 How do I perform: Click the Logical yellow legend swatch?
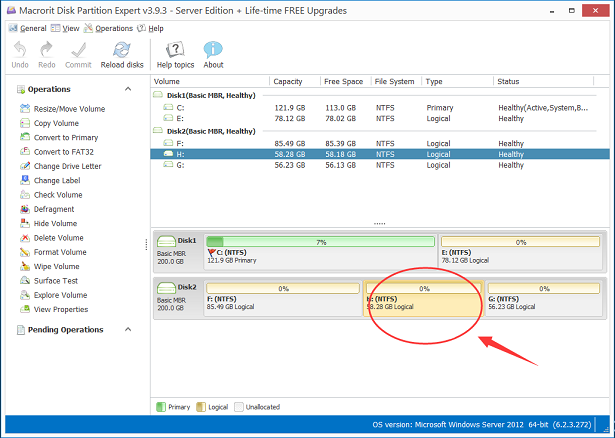[201, 407]
